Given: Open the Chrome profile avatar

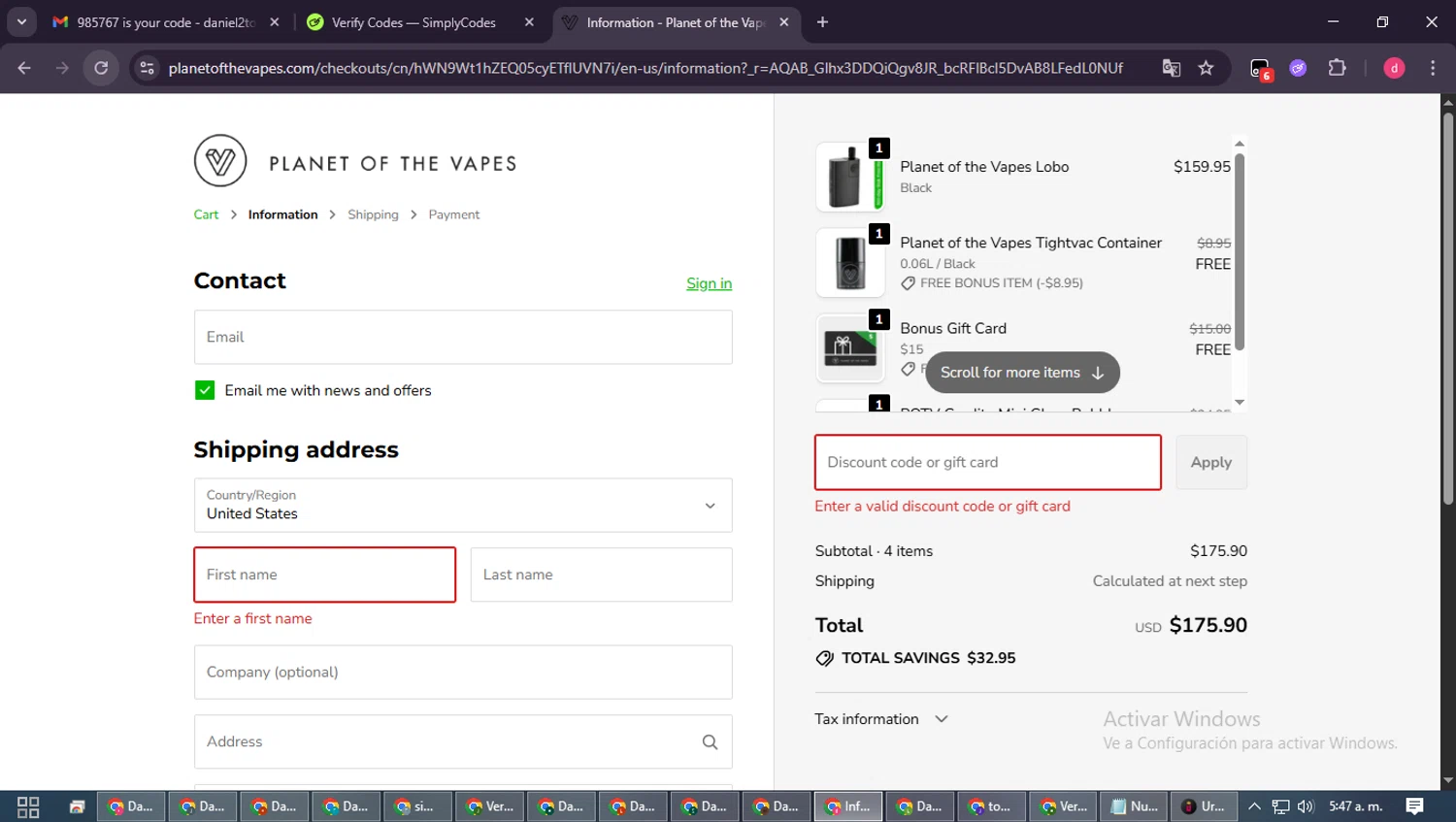Looking at the screenshot, I should 1394,68.
